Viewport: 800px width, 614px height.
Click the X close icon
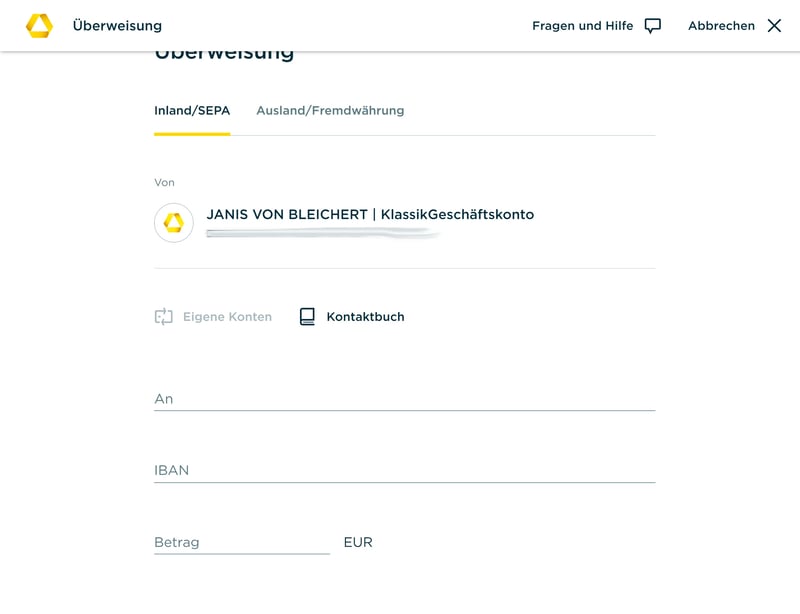(774, 26)
